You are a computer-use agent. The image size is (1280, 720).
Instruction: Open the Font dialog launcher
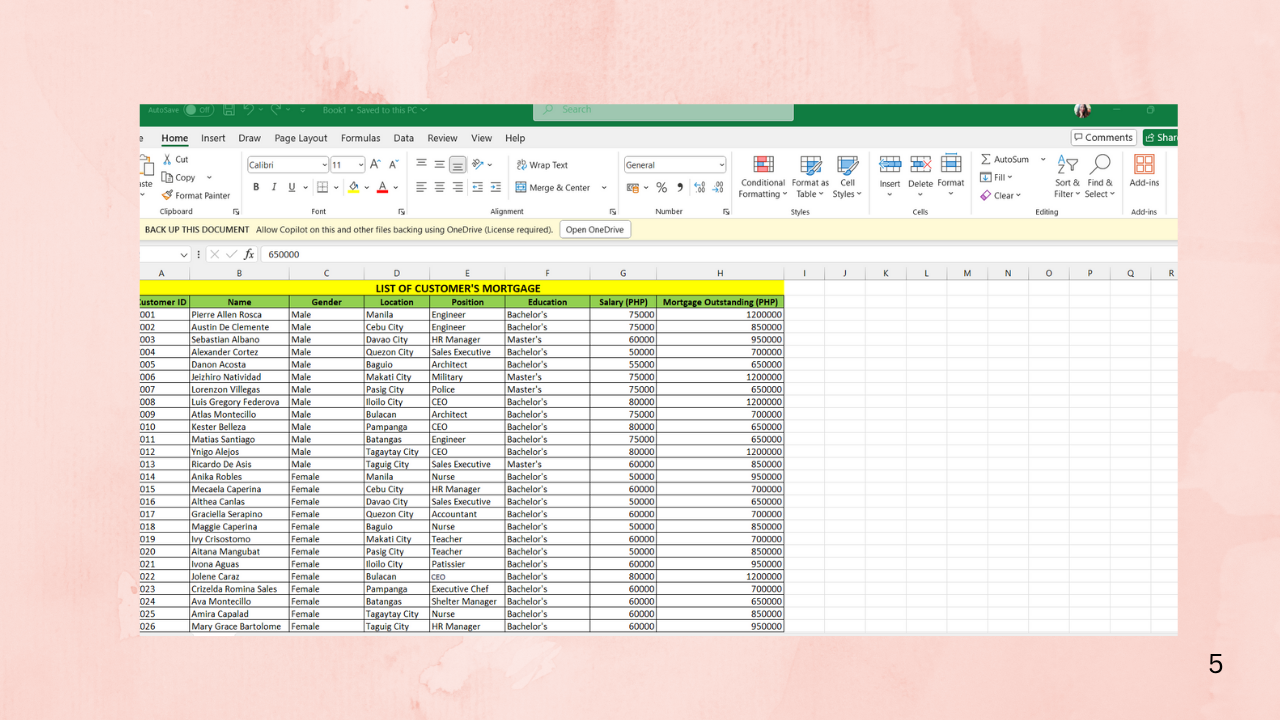pos(401,212)
